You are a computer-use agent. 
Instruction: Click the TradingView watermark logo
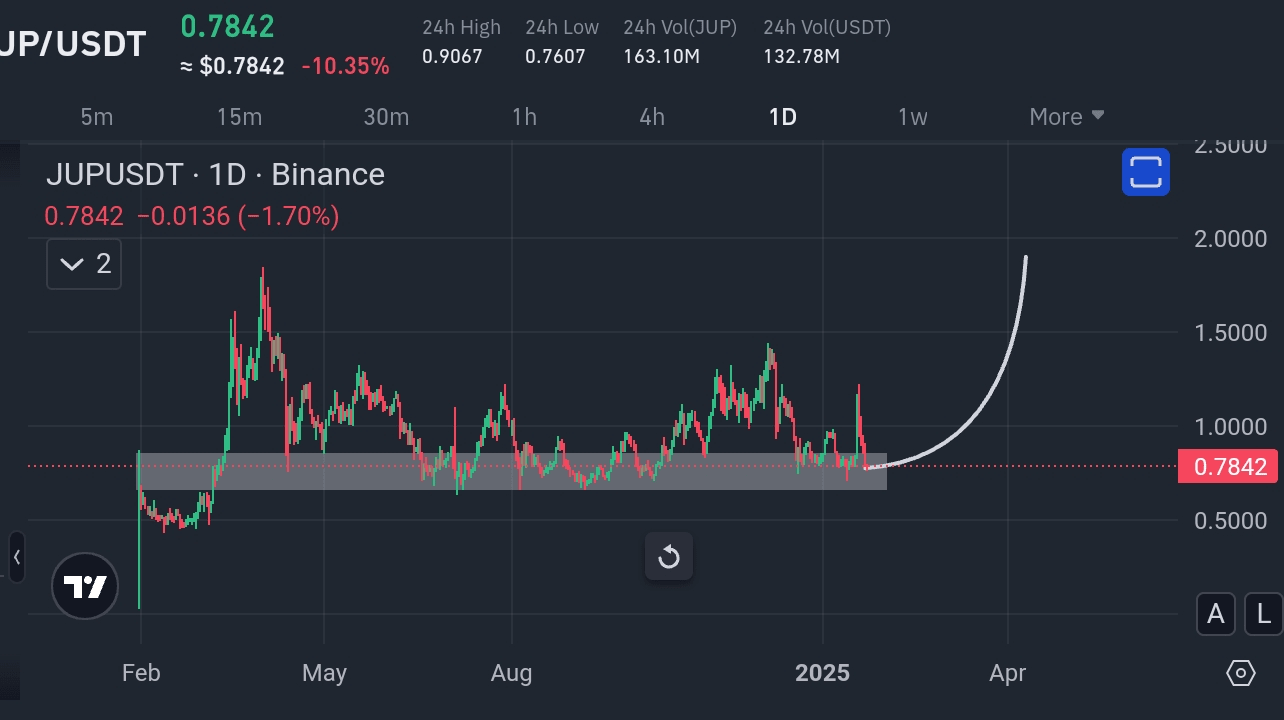pyautogui.click(x=84, y=585)
